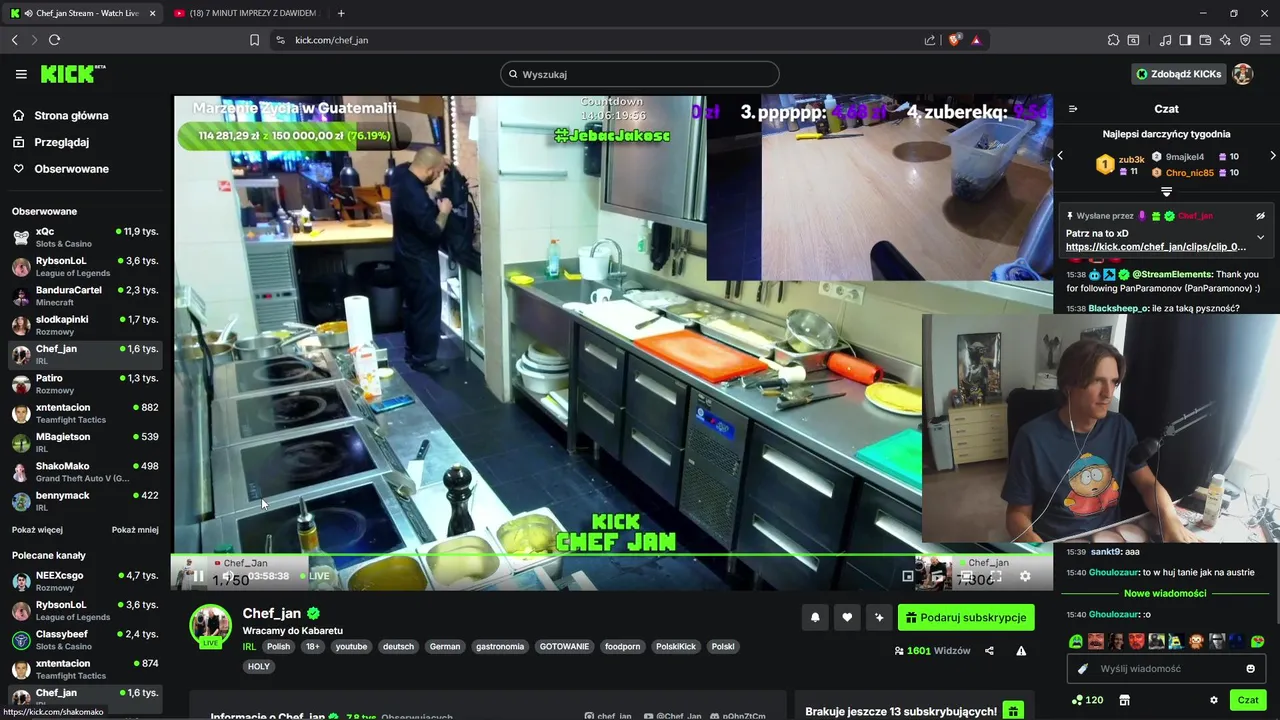Image resolution: width=1280 pixels, height=720 pixels.
Task: Click the baby bottle icon in chat input
Action: (1083, 669)
